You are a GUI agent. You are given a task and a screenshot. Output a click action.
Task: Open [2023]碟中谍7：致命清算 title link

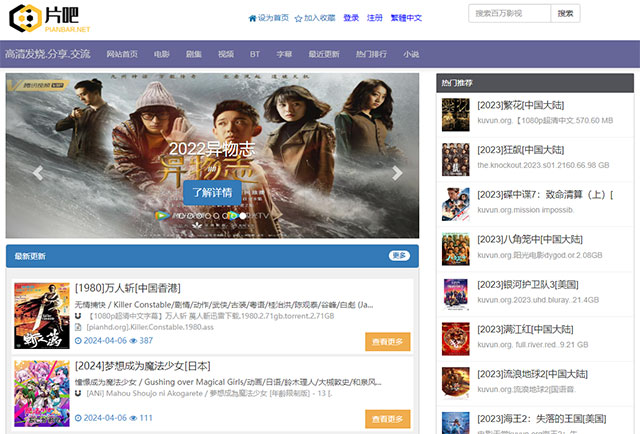click(545, 195)
